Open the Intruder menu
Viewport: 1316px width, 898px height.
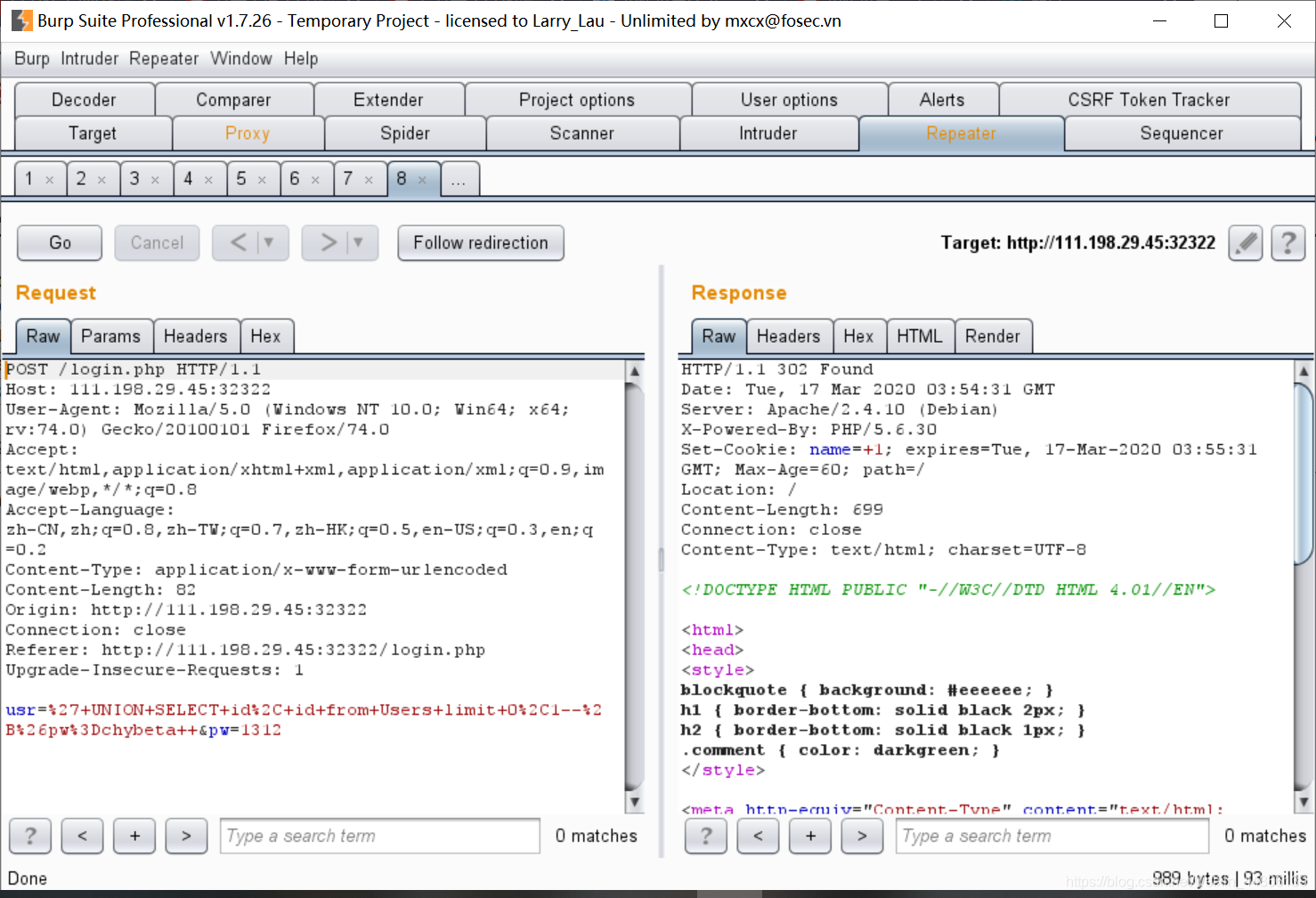(x=89, y=59)
